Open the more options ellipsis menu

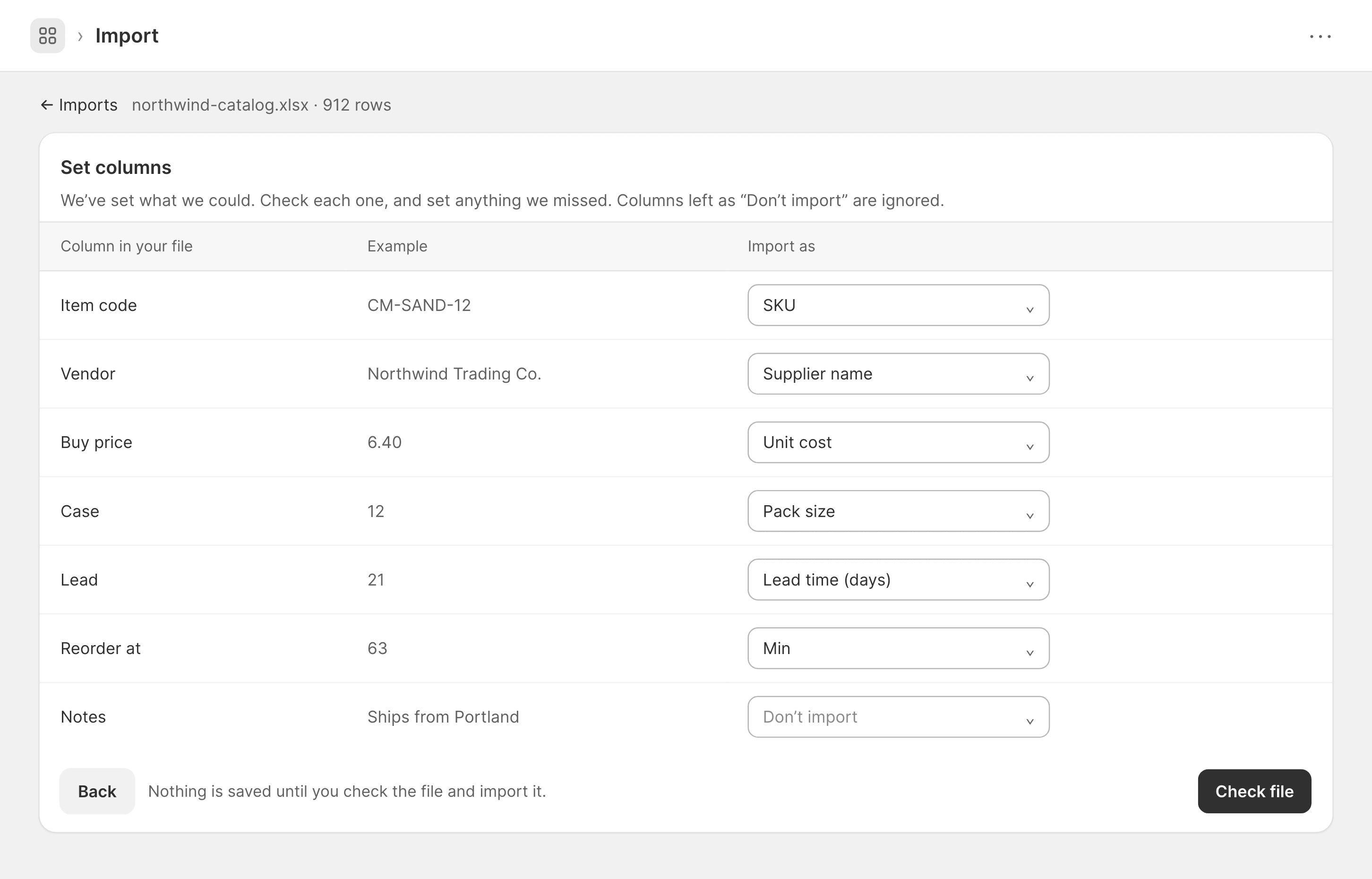click(x=1320, y=36)
